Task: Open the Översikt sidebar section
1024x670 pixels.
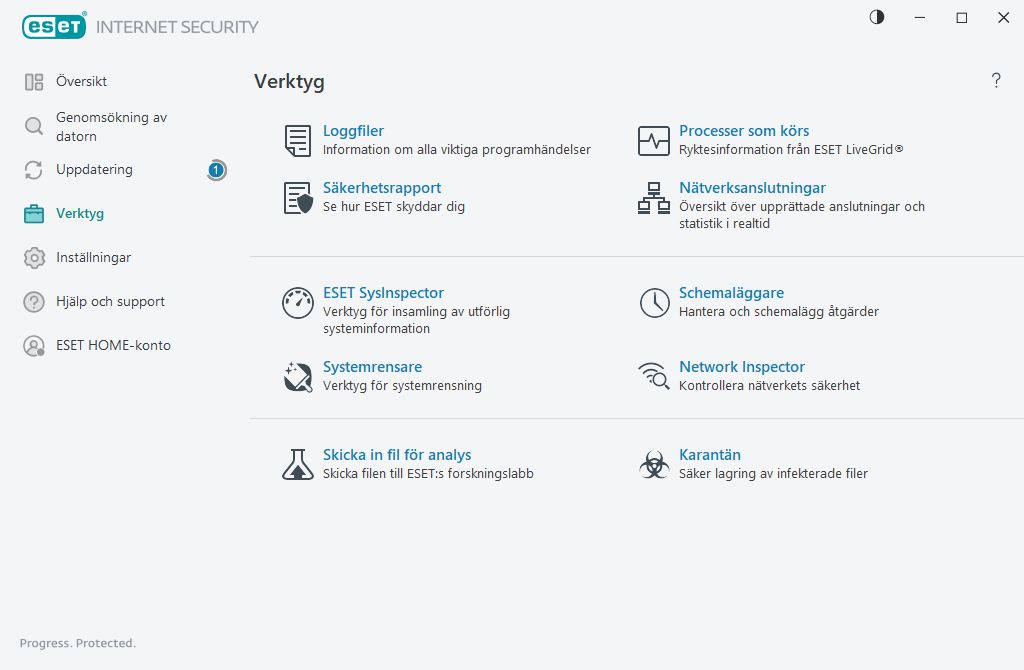Action: (81, 82)
